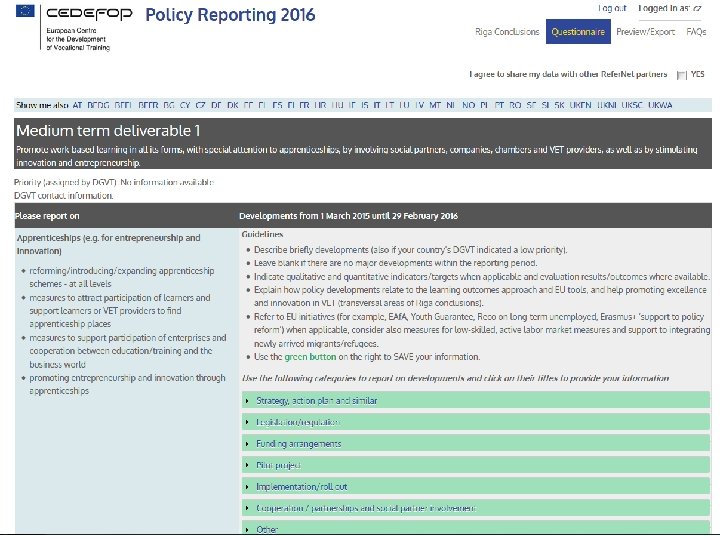This screenshot has height=540, width=720.
Task: Open the Riga Conclusions tab
Action: coord(507,32)
